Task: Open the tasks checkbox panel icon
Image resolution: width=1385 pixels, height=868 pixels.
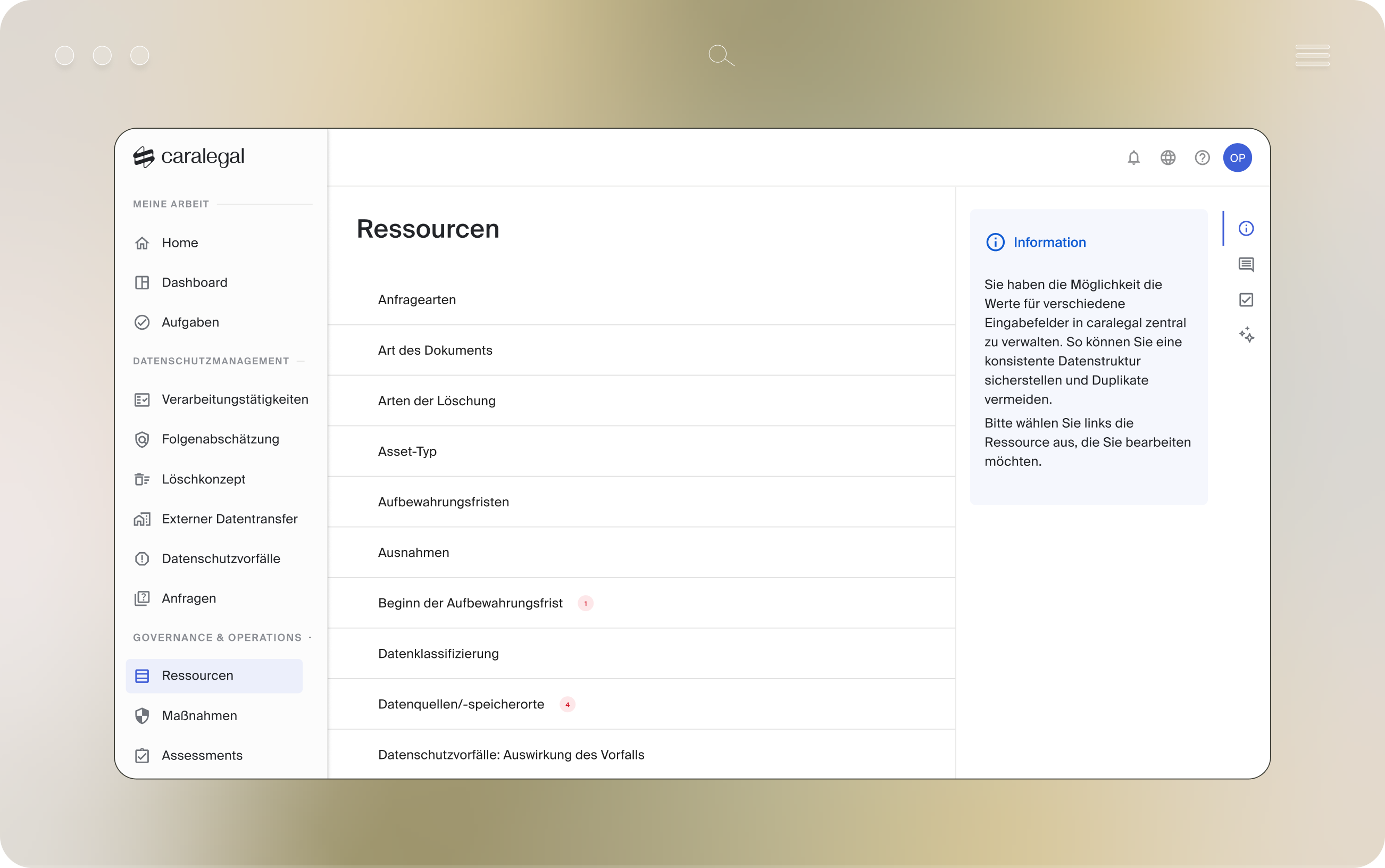Action: (1246, 298)
